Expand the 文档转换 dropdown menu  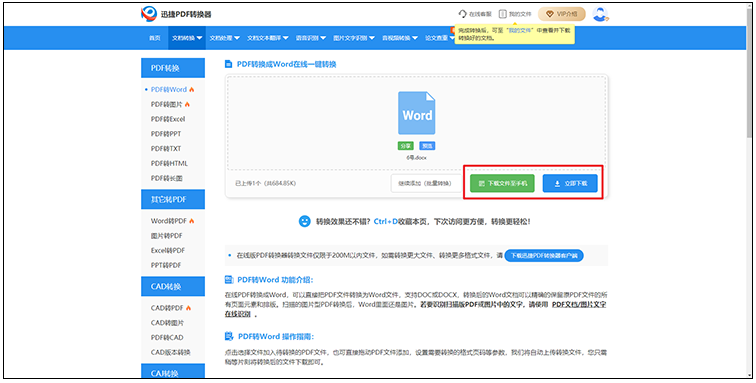point(187,38)
